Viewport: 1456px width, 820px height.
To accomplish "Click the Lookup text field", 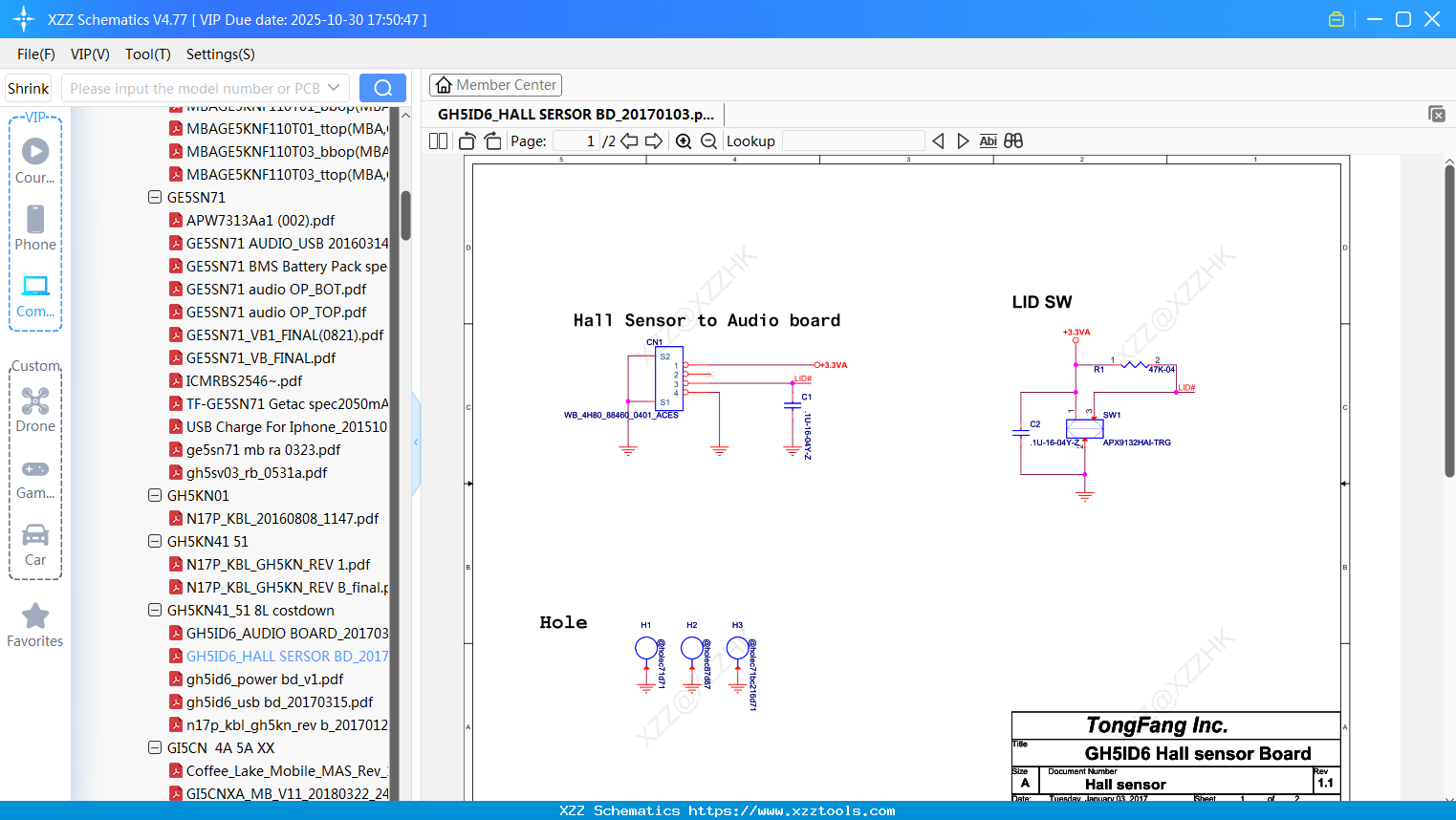I will tap(853, 141).
